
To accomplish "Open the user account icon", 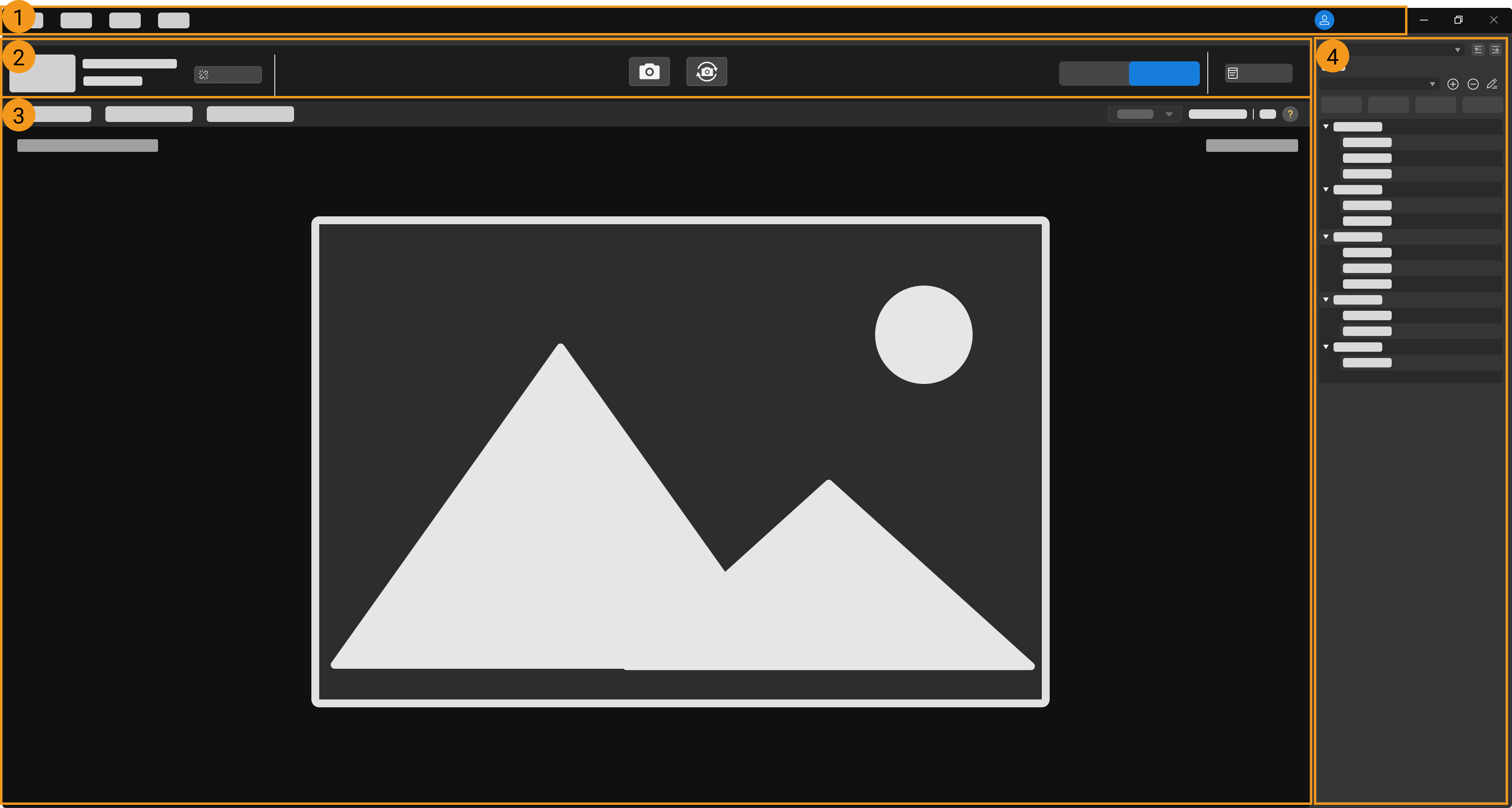I will pyautogui.click(x=1325, y=19).
